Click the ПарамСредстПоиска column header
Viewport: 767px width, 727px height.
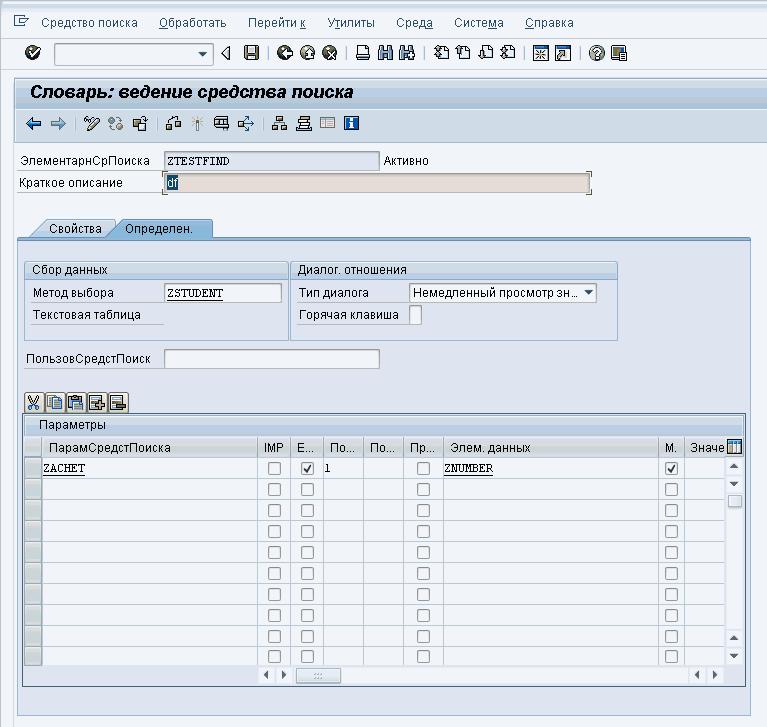(150, 447)
